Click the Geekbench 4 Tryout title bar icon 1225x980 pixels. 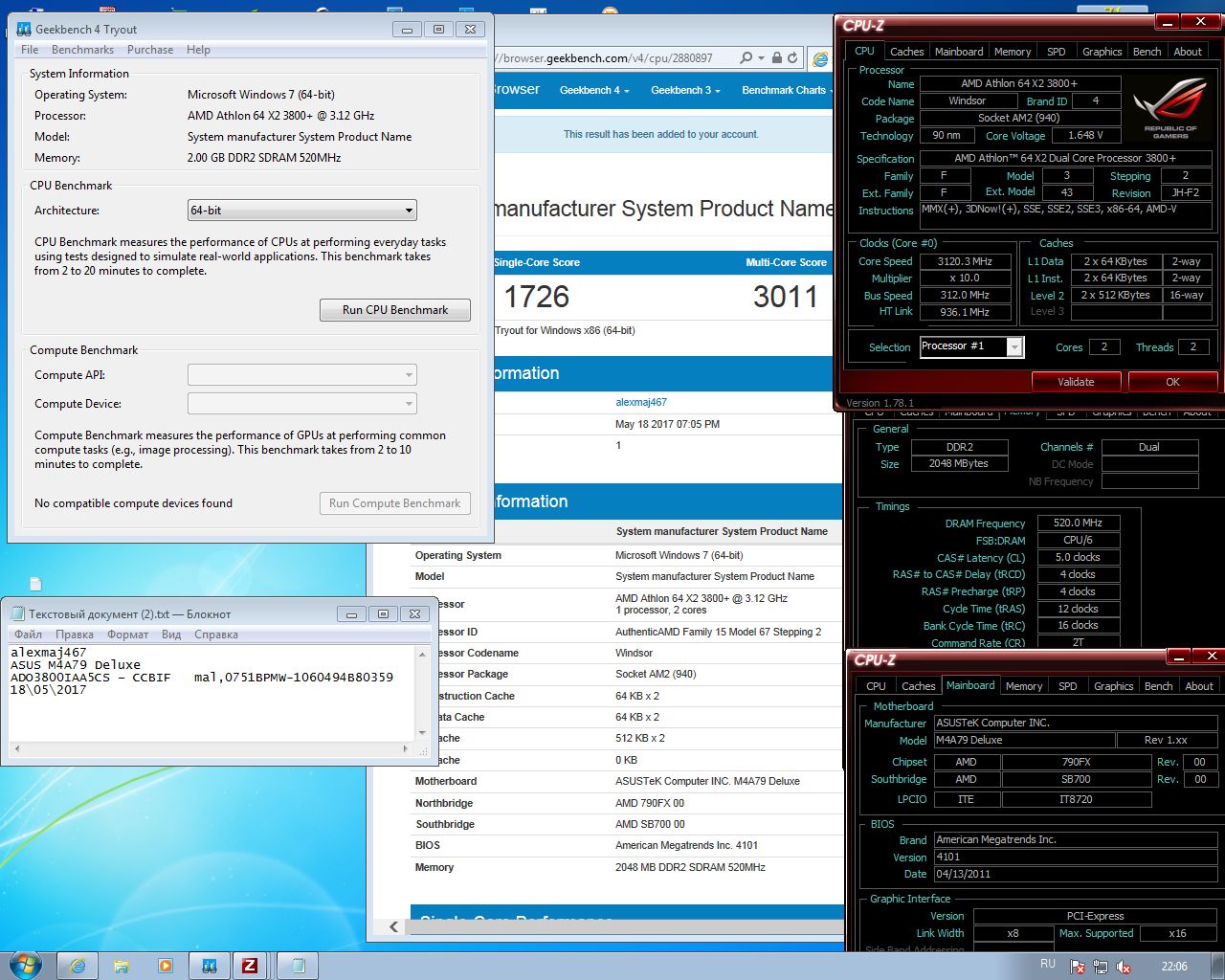pos(24,29)
